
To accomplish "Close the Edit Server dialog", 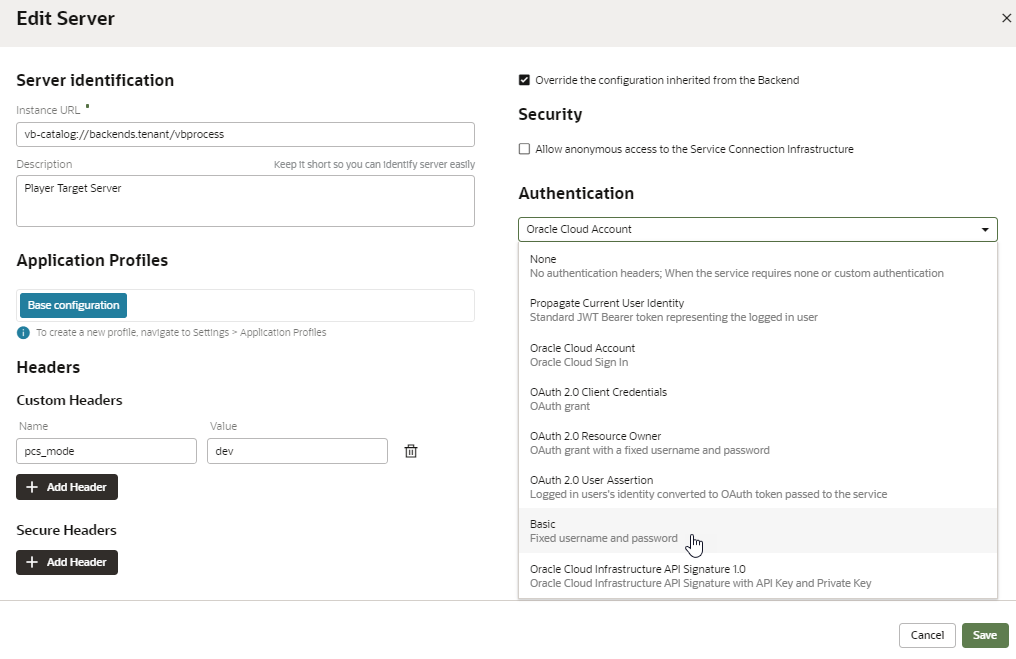I will coord(1006,18).
